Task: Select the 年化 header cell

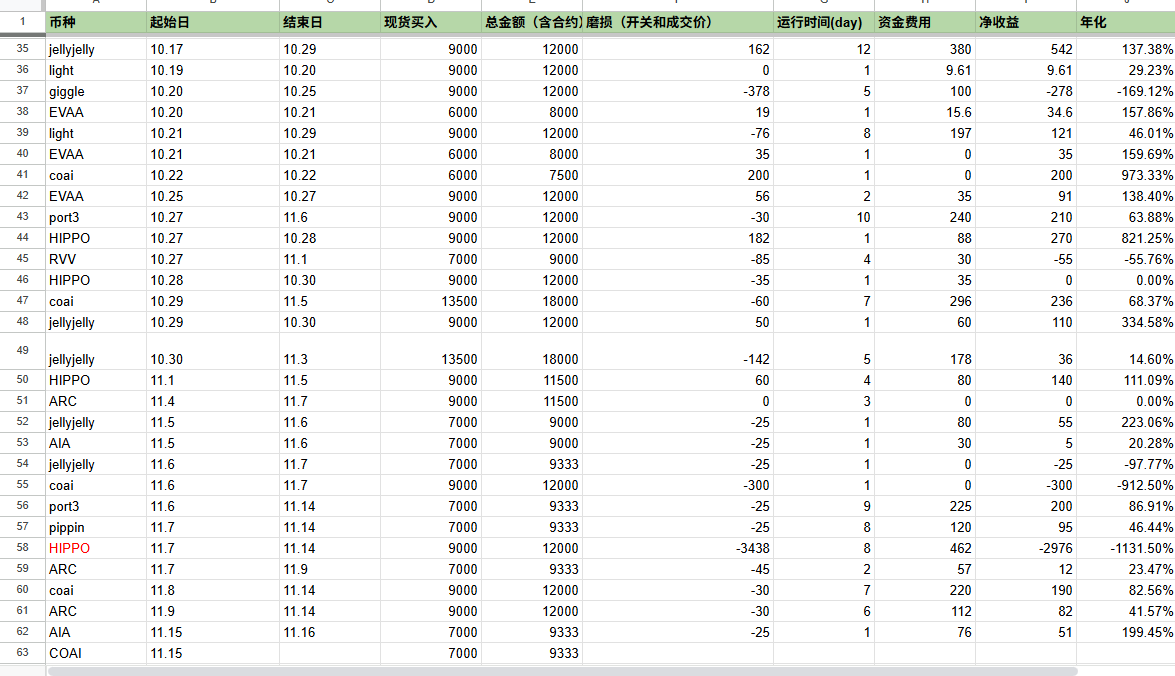Action: pyautogui.click(x=1126, y=22)
